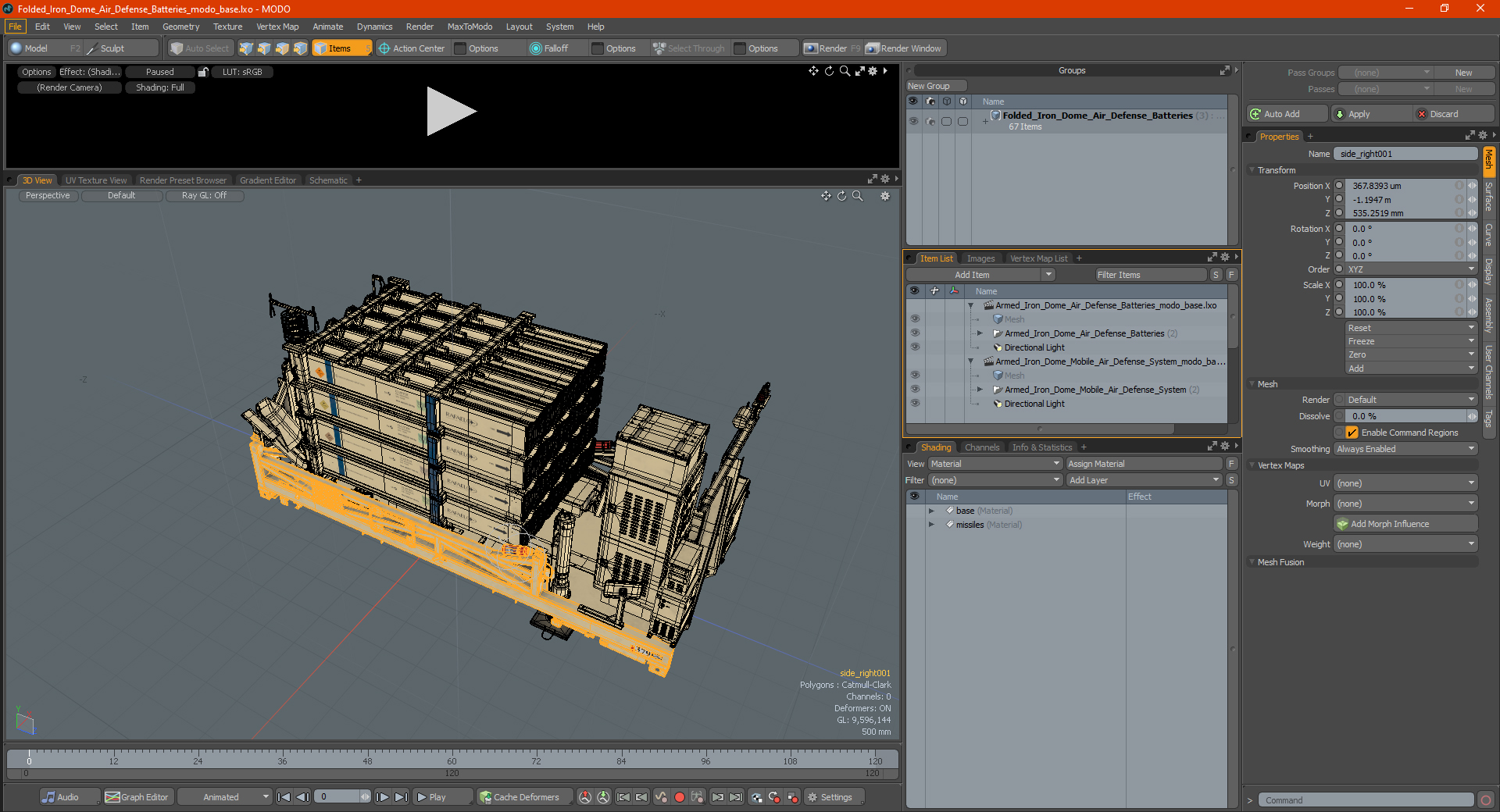Click 3D viewport pan move icon
The height and width of the screenshot is (812, 1500).
[x=826, y=196]
